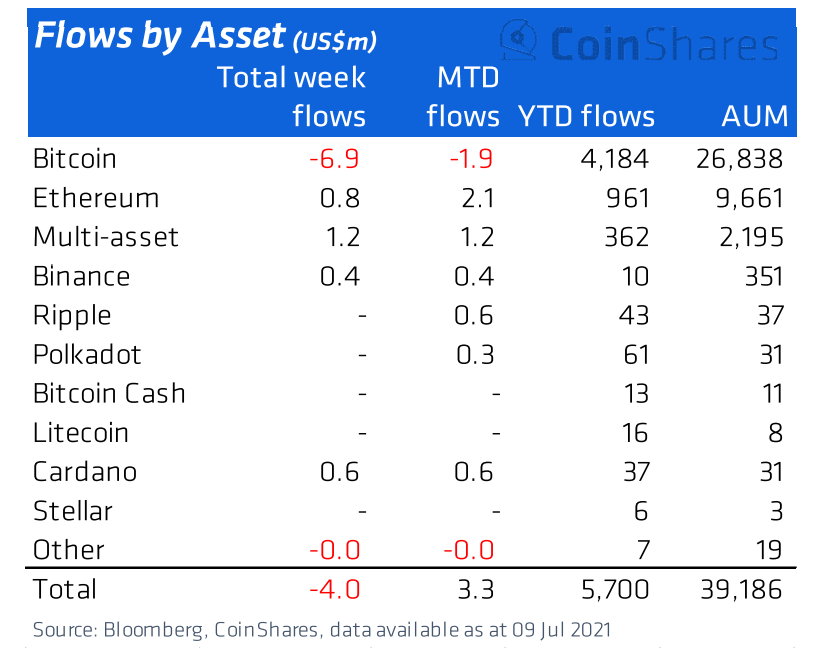The image size is (822, 652).
Task: Click the Multi-asset row label
Action: tap(106, 236)
